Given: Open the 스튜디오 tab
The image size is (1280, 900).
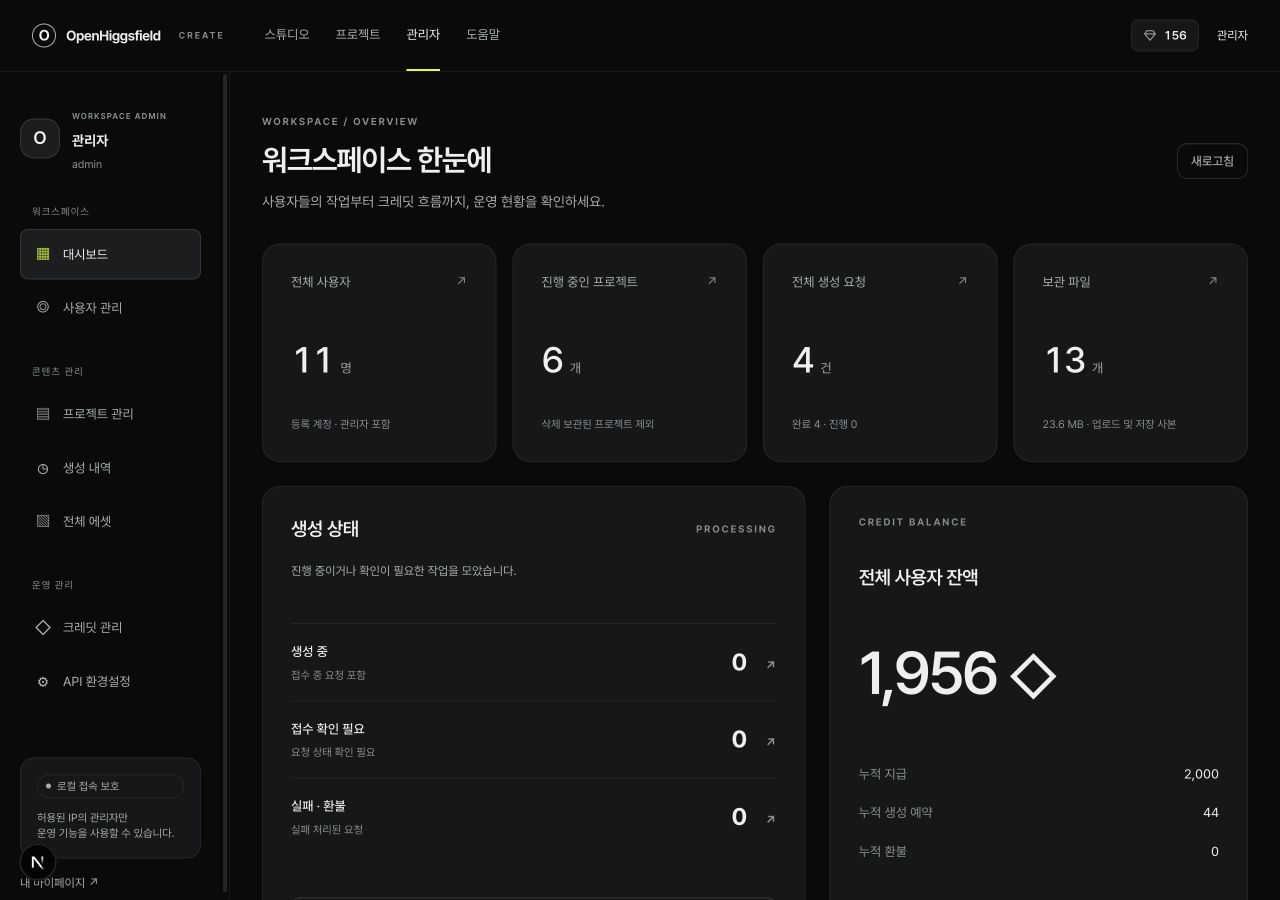Looking at the screenshot, I should pyautogui.click(x=287, y=34).
